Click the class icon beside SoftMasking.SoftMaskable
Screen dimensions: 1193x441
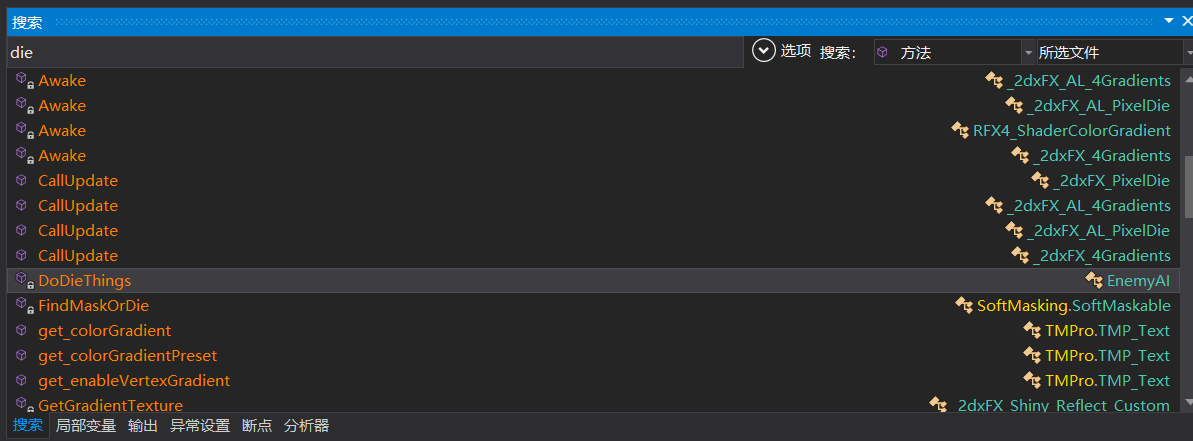(964, 306)
